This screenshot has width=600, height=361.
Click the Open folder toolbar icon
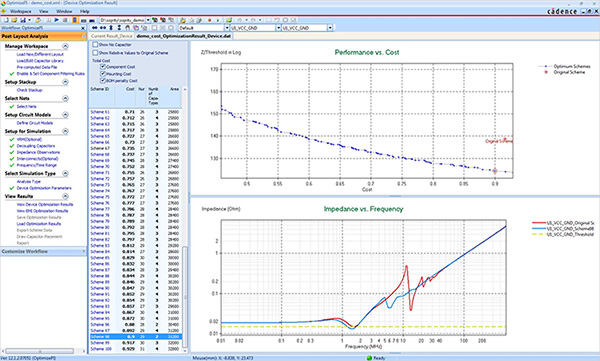coord(14,20)
